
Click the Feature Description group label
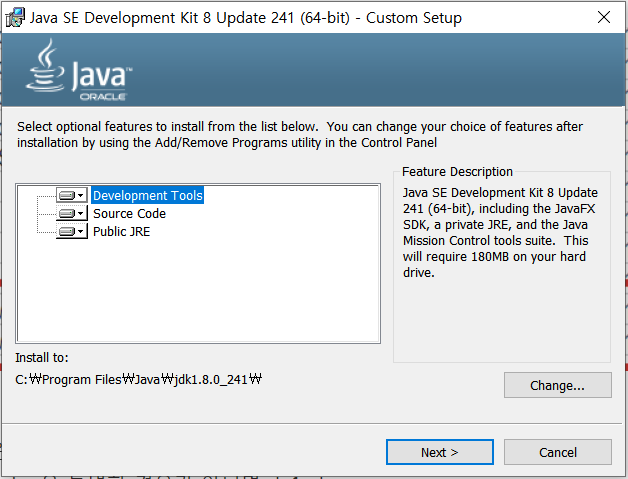(x=457, y=171)
